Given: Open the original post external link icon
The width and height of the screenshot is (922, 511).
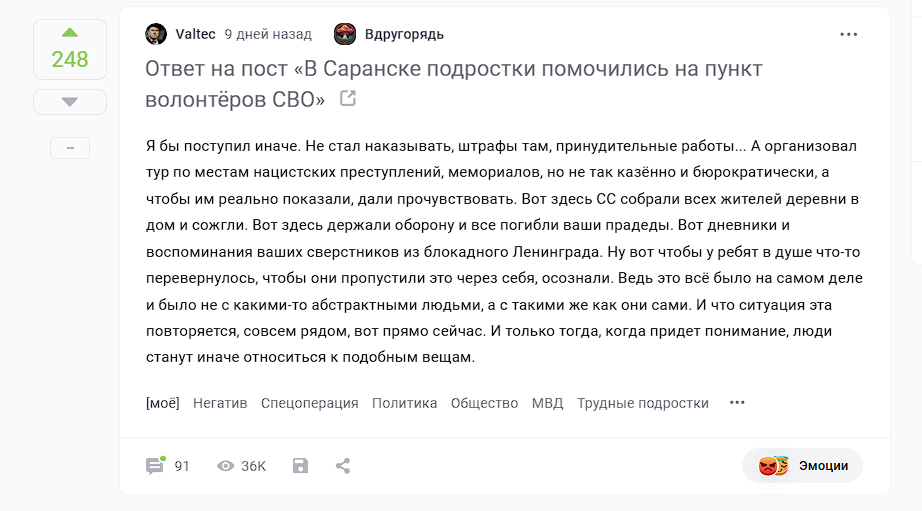Looking at the screenshot, I should 348,98.
